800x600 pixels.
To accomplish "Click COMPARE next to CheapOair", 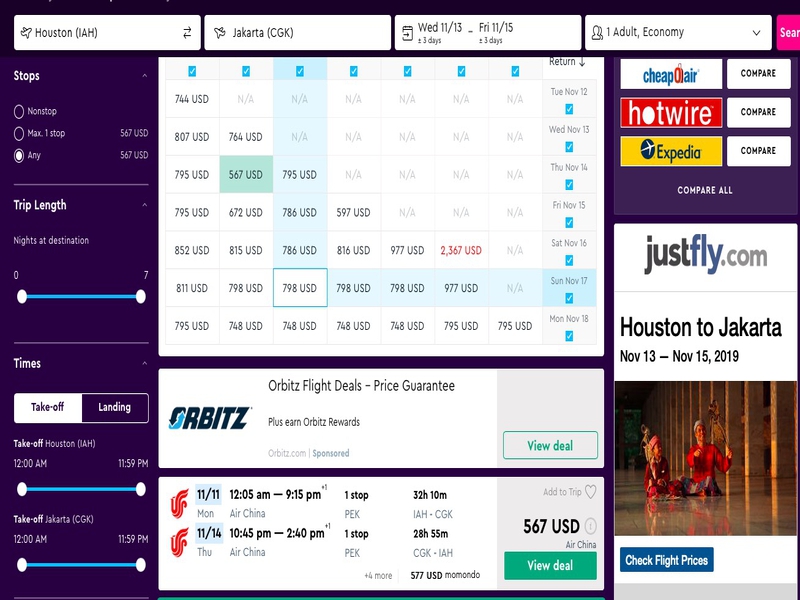I will [x=759, y=73].
